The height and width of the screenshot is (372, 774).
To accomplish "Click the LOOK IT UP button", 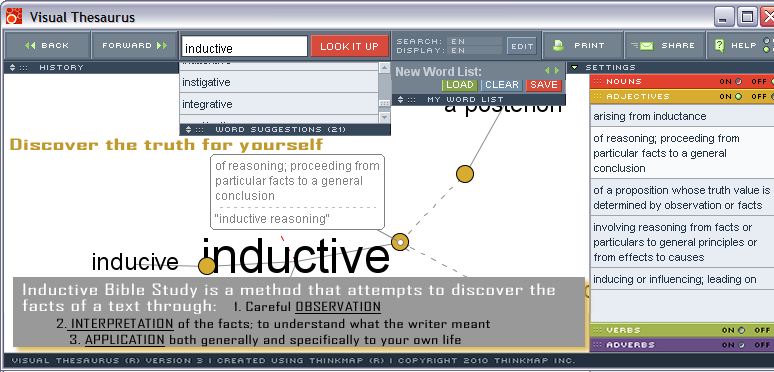I will 349,46.
